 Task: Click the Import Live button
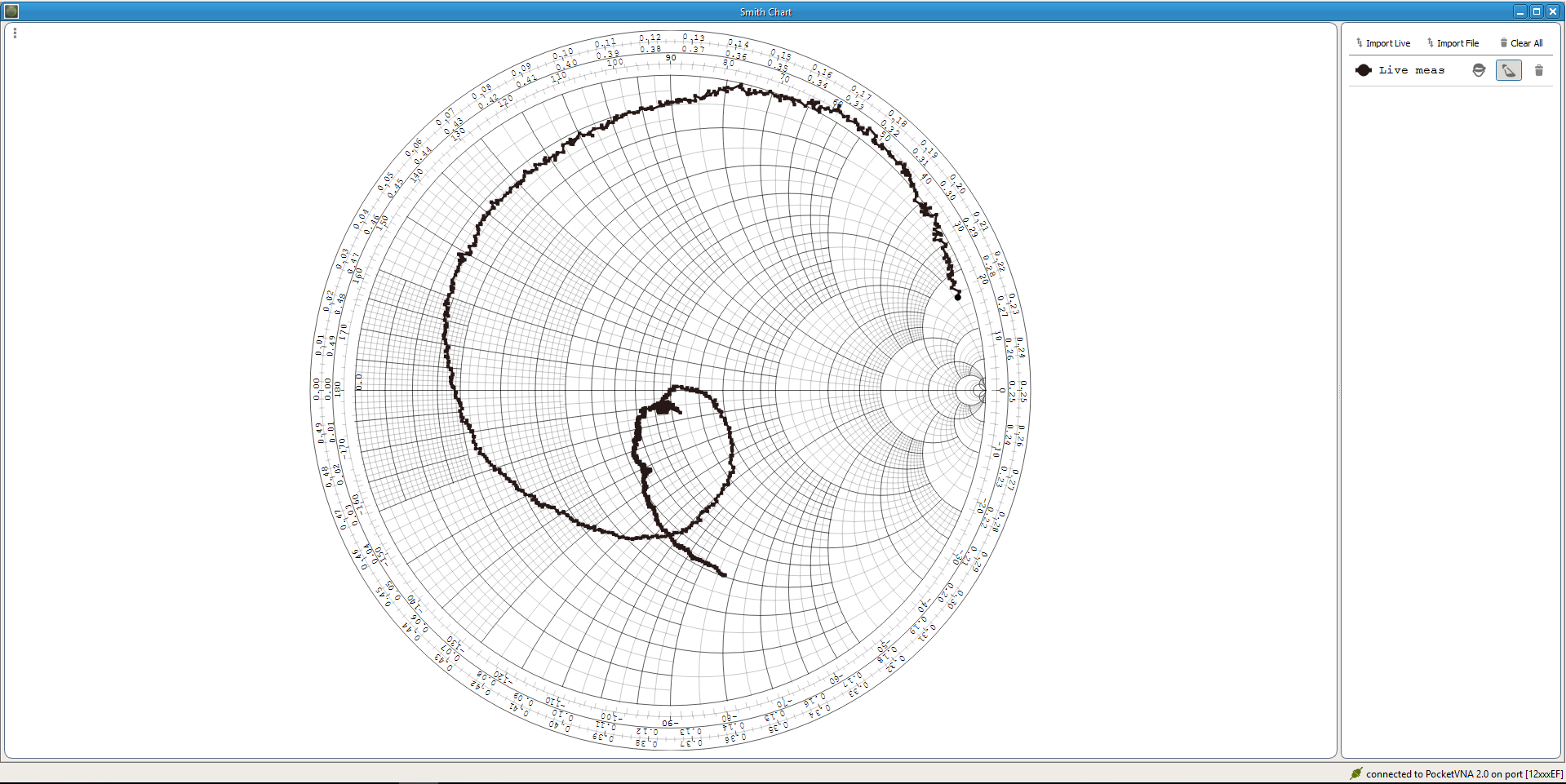[x=1383, y=43]
